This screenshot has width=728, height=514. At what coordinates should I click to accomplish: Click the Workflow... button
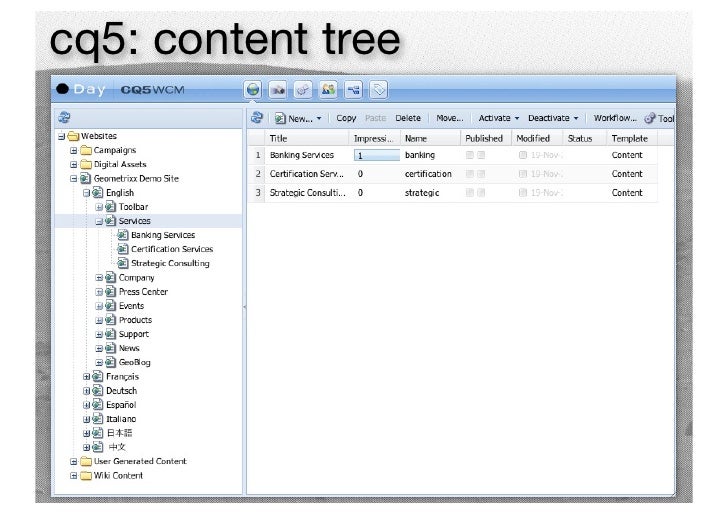click(615, 118)
